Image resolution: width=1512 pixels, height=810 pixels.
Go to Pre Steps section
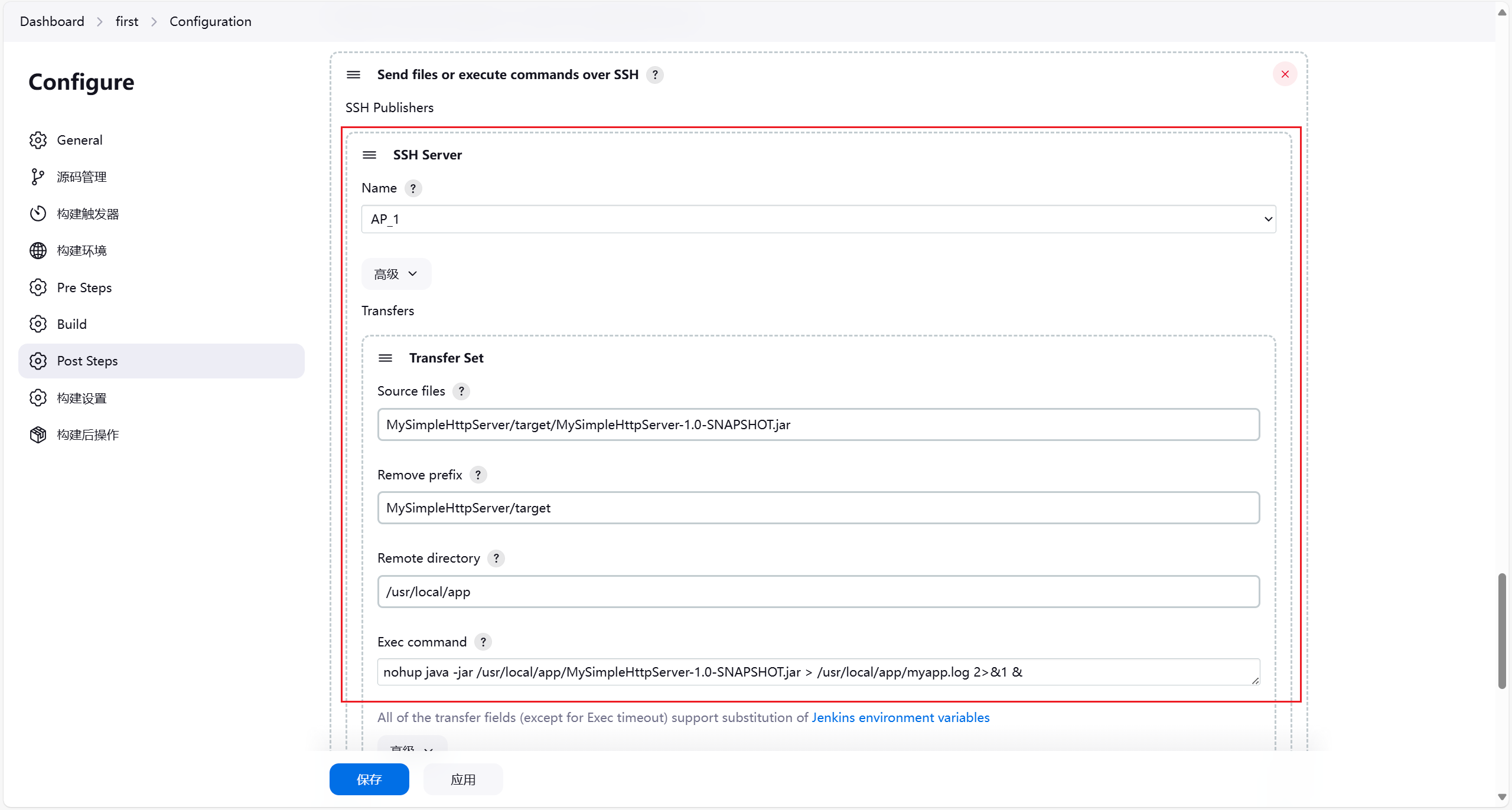(84, 288)
